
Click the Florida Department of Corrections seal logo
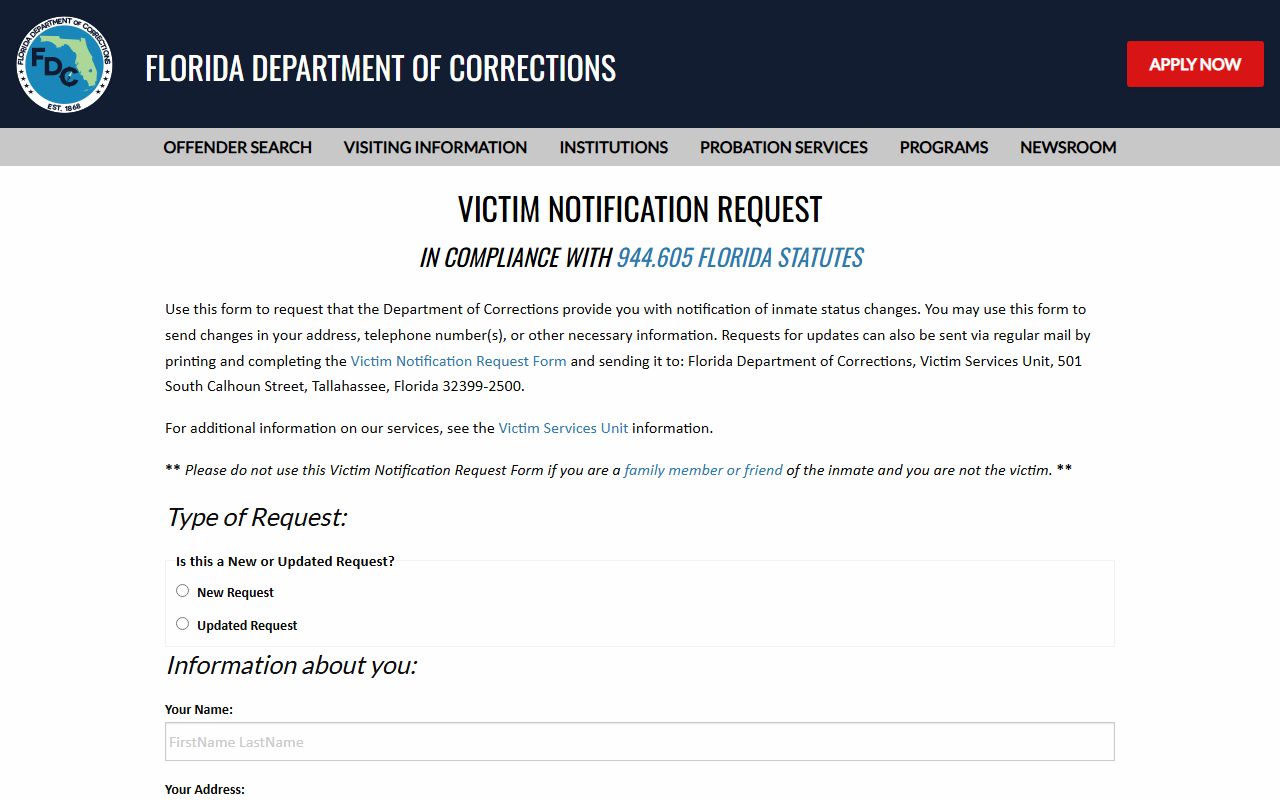pyautogui.click(x=64, y=64)
